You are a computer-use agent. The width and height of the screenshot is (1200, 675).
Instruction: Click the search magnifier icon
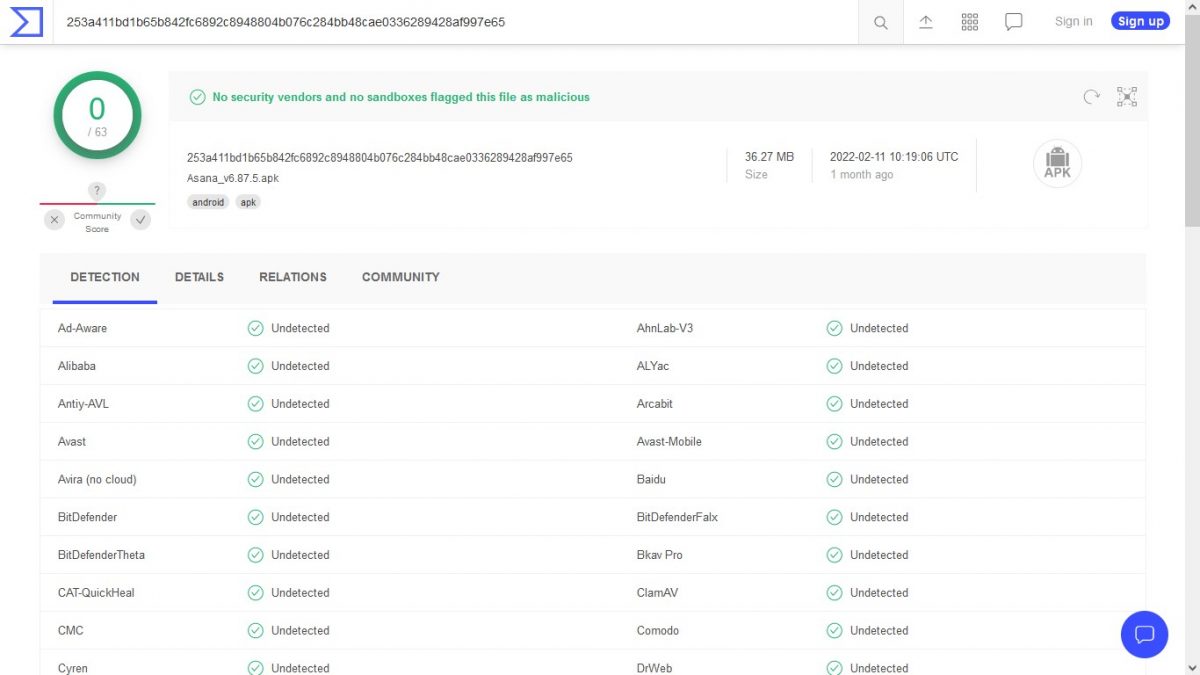(x=880, y=22)
